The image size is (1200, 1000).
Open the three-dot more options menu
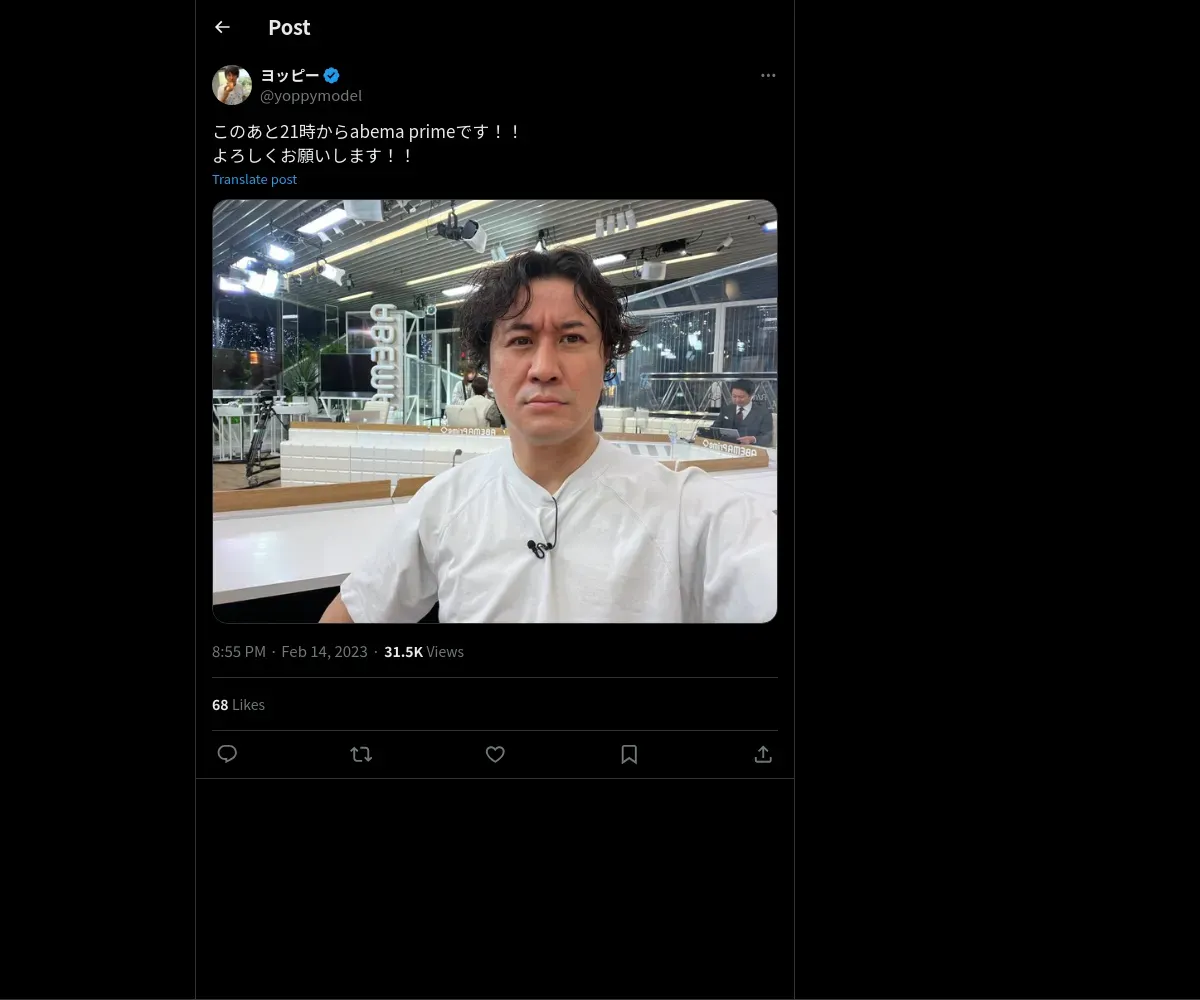[768, 75]
